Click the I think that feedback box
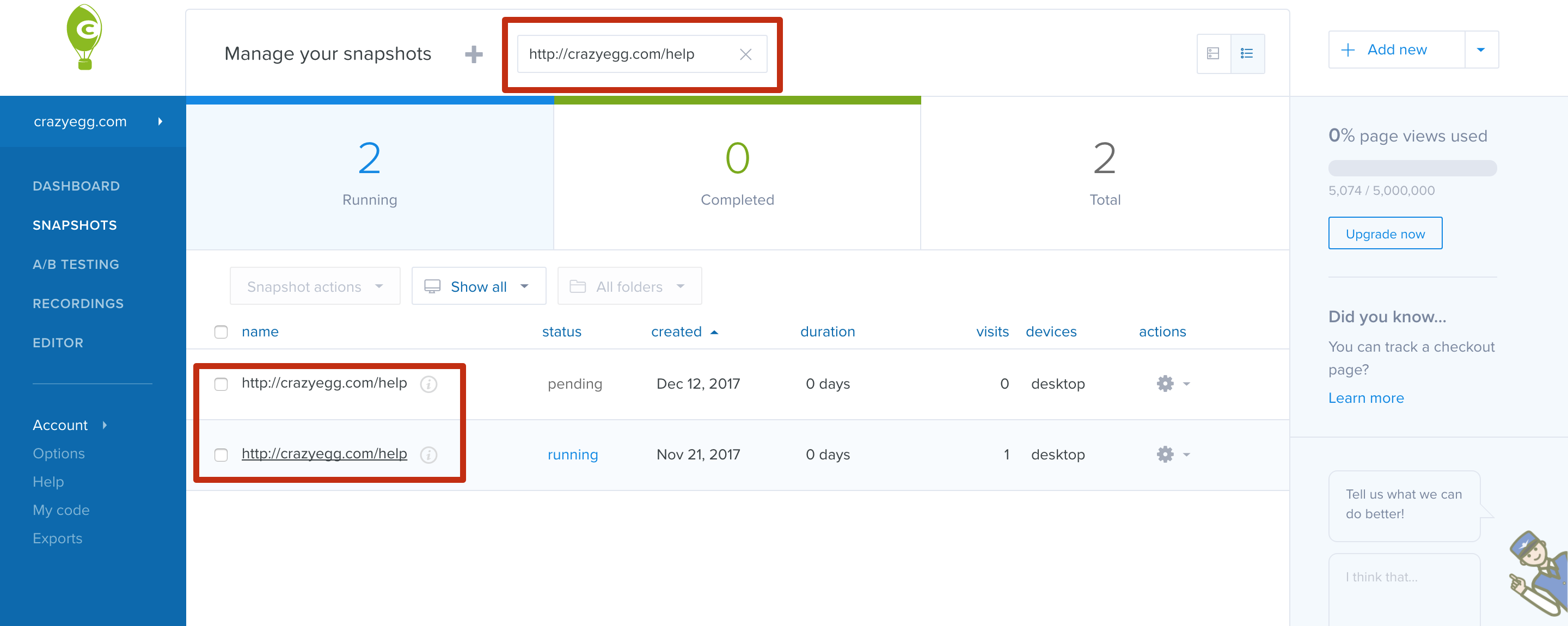 [x=1404, y=589]
